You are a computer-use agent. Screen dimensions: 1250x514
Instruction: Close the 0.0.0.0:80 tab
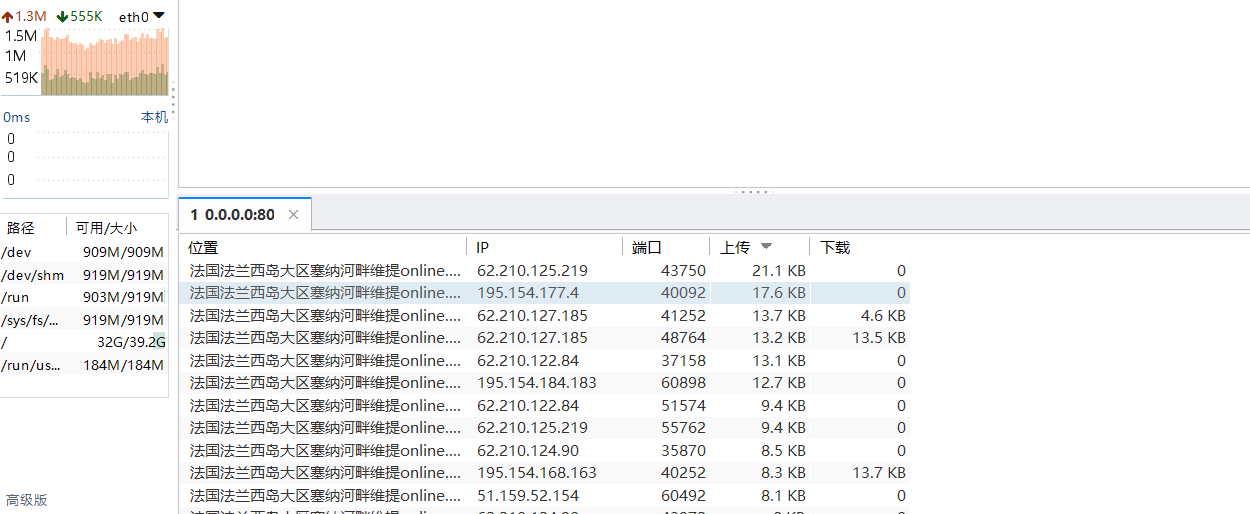click(293, 215)
